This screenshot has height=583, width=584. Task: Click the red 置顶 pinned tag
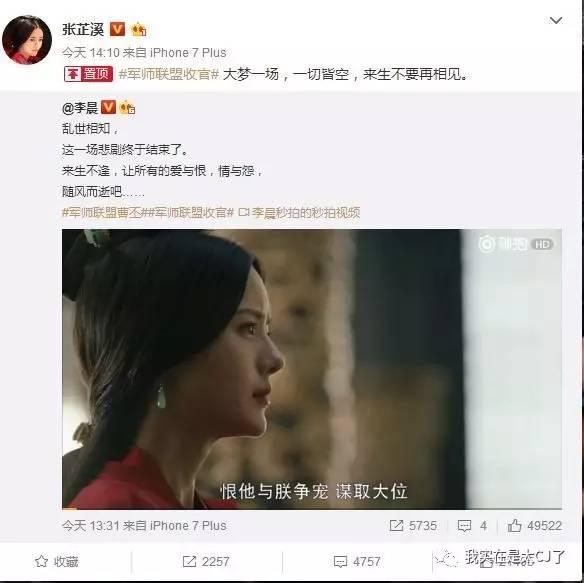point(88,74)
